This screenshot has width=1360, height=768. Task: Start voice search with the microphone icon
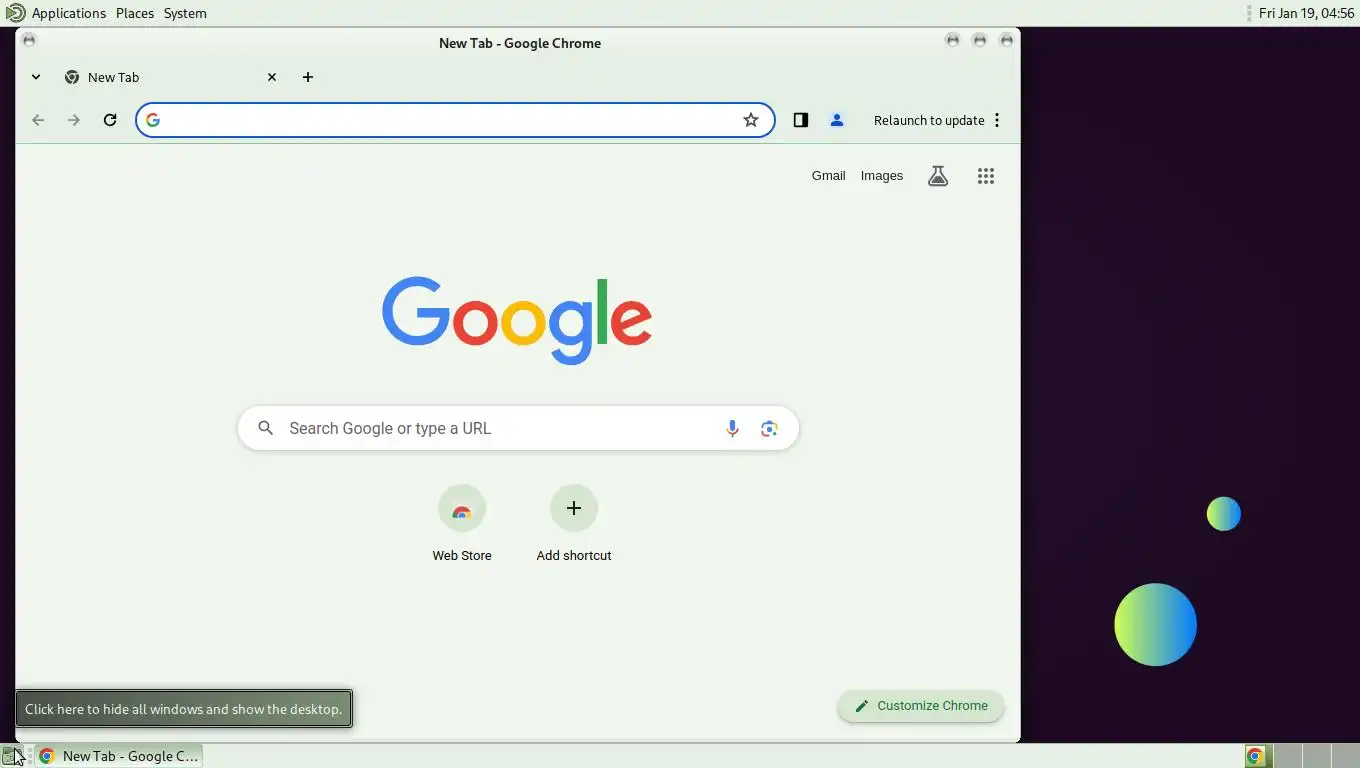[732, 428]
